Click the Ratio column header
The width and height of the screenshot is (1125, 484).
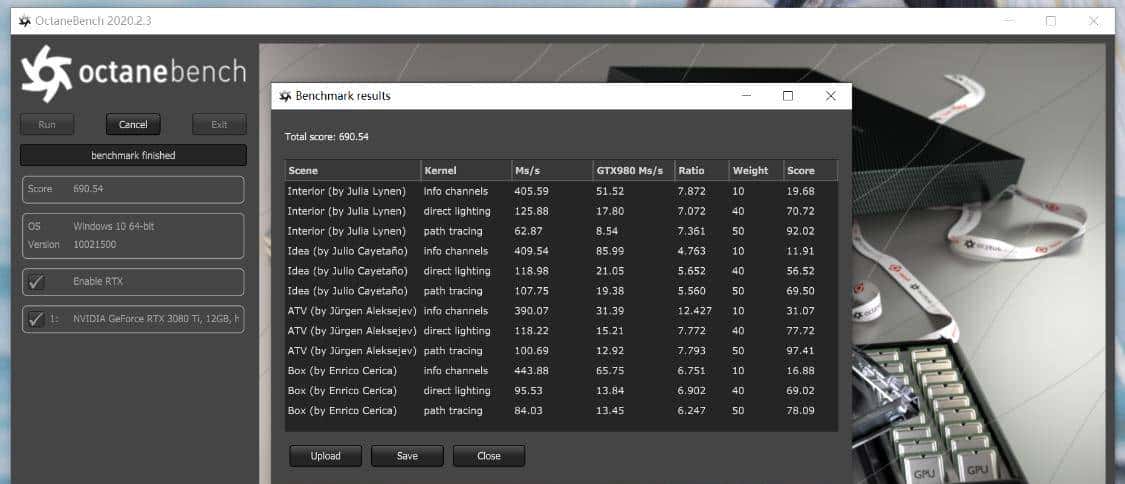click(x=700, y=171)
